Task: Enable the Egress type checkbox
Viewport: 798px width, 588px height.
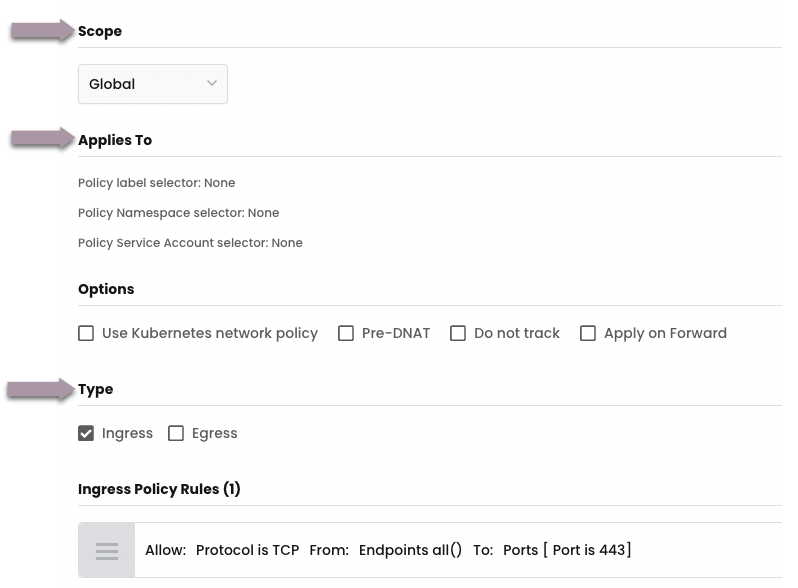Action: [x=176, y=433]
